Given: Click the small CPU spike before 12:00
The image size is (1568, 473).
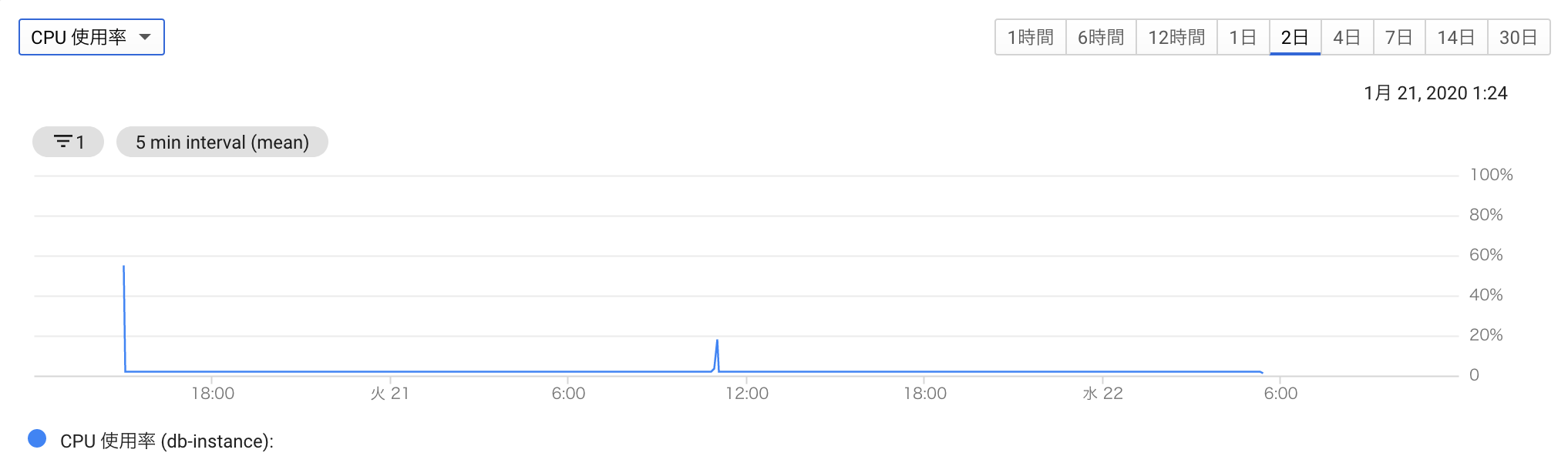Looking at the screenshot, I should 717,341.
